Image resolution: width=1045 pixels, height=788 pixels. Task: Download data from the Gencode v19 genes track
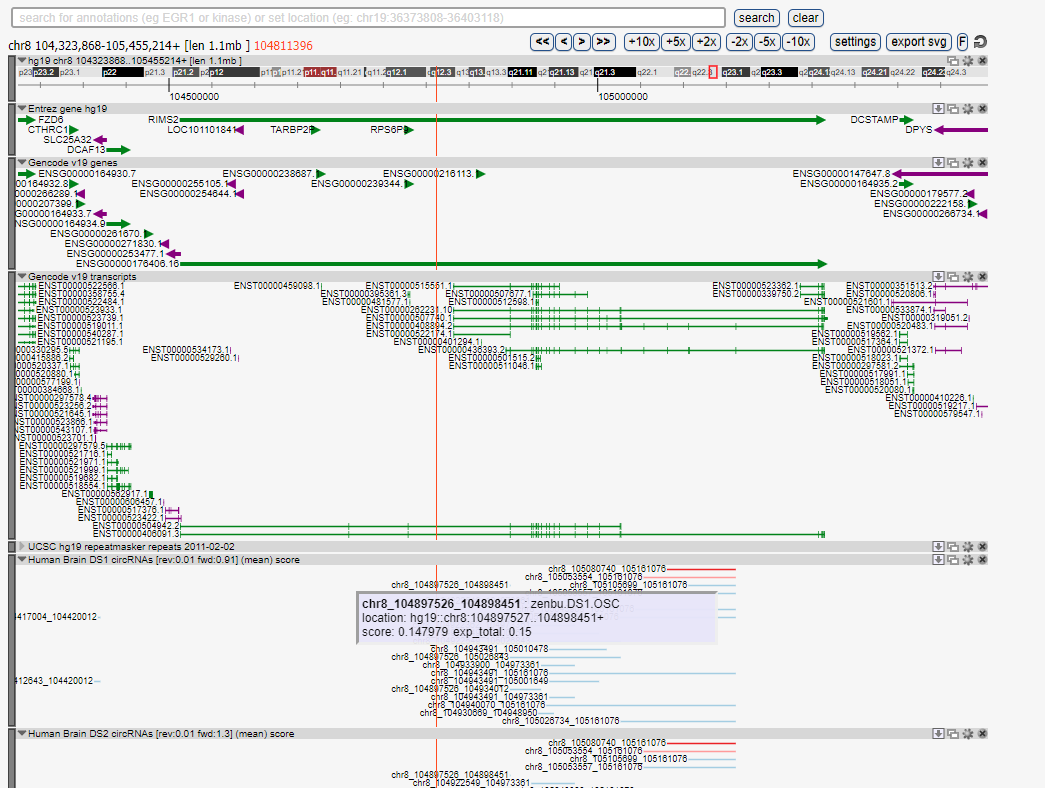point(938,162)
